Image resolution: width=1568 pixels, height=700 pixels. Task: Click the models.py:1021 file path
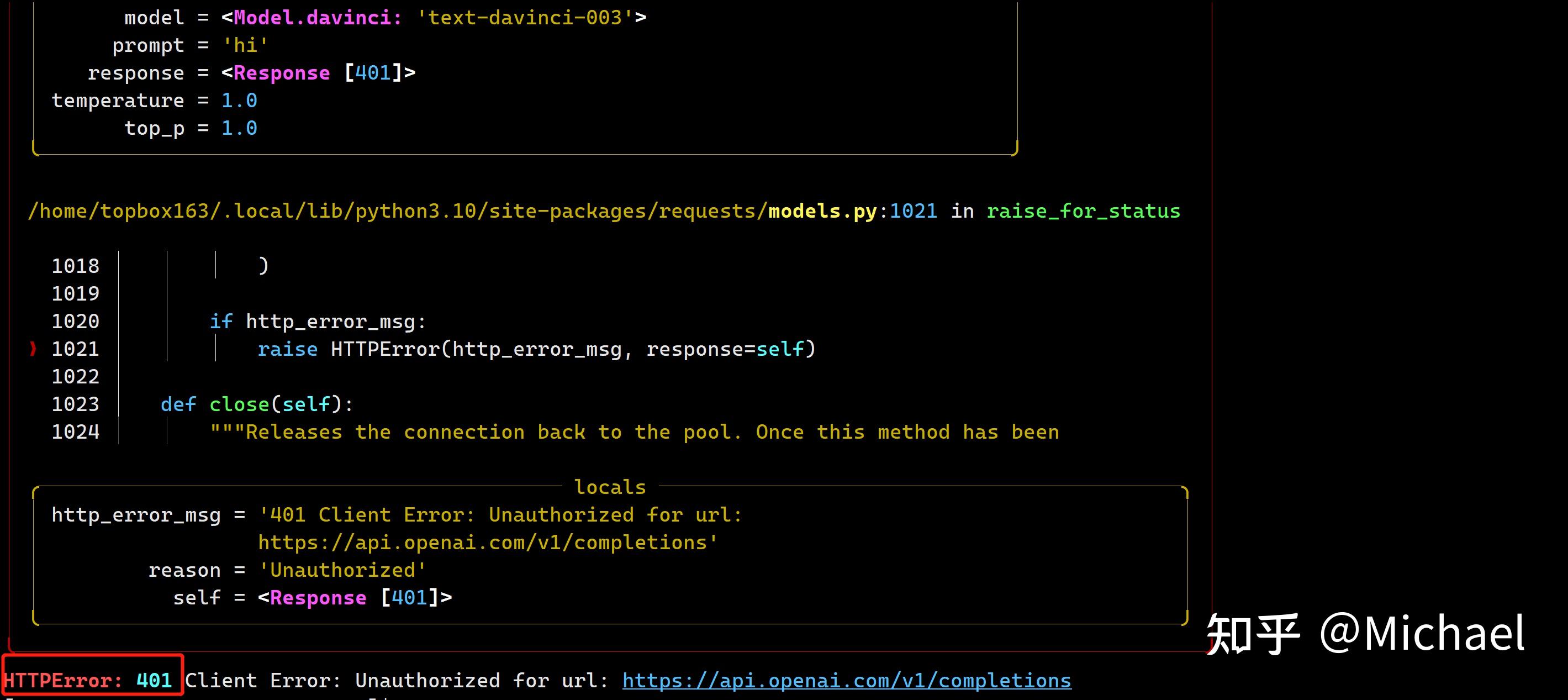pos(852,211)
